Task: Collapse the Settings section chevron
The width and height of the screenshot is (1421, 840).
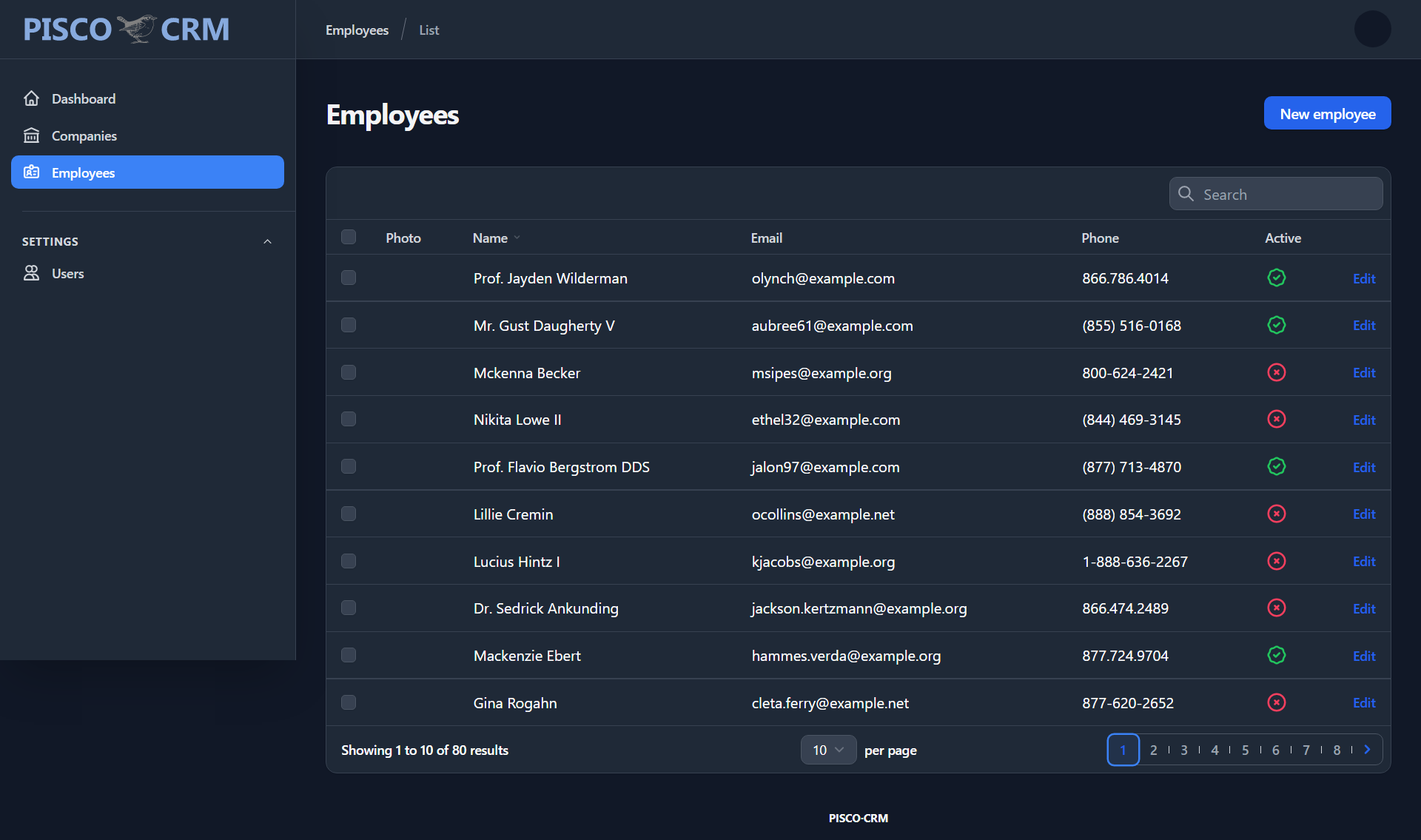Action: click(267, 241)
